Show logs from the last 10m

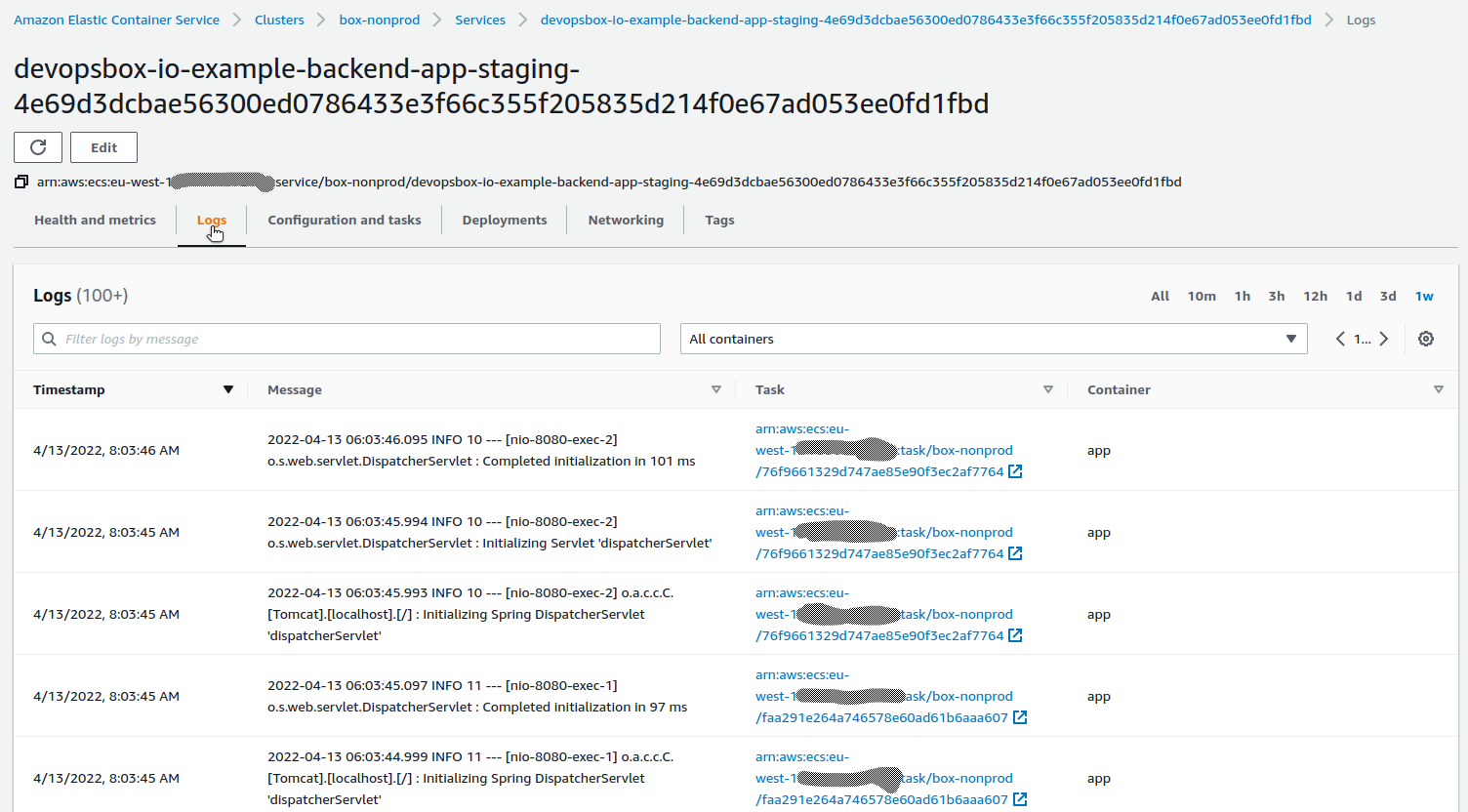(1202, 296)
